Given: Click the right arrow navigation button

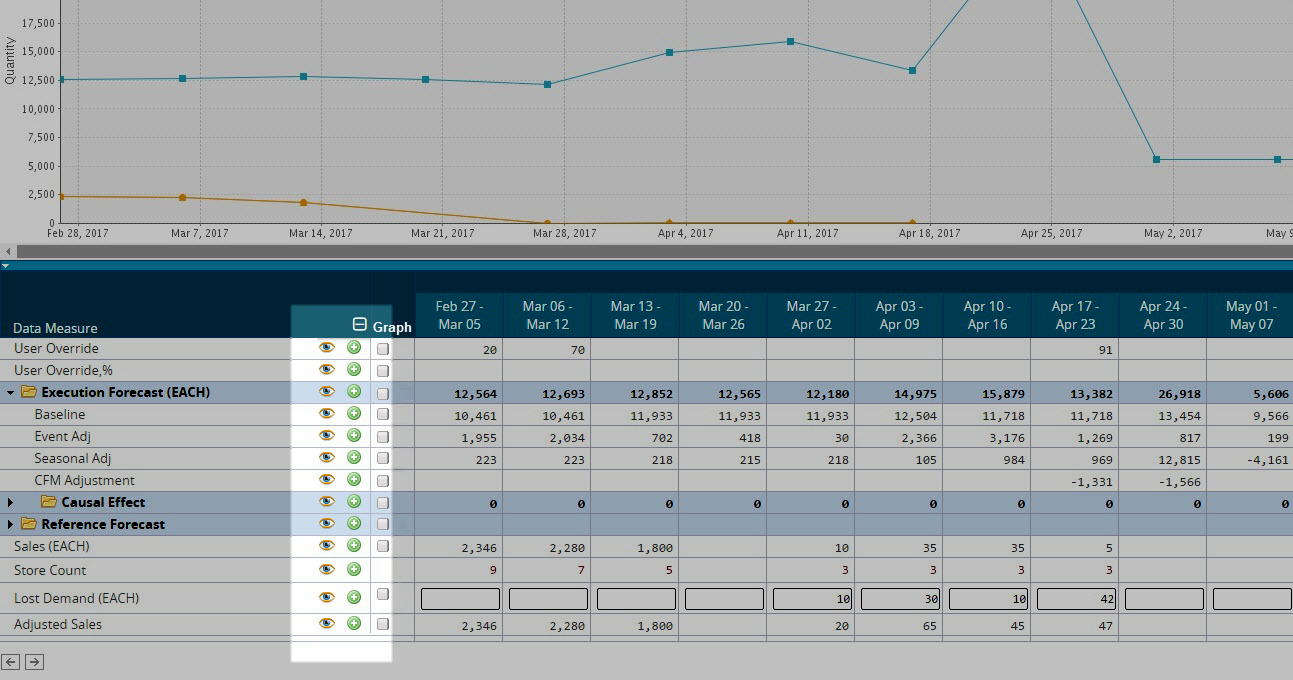Looking at the screenshot, I should coord(34,661).
